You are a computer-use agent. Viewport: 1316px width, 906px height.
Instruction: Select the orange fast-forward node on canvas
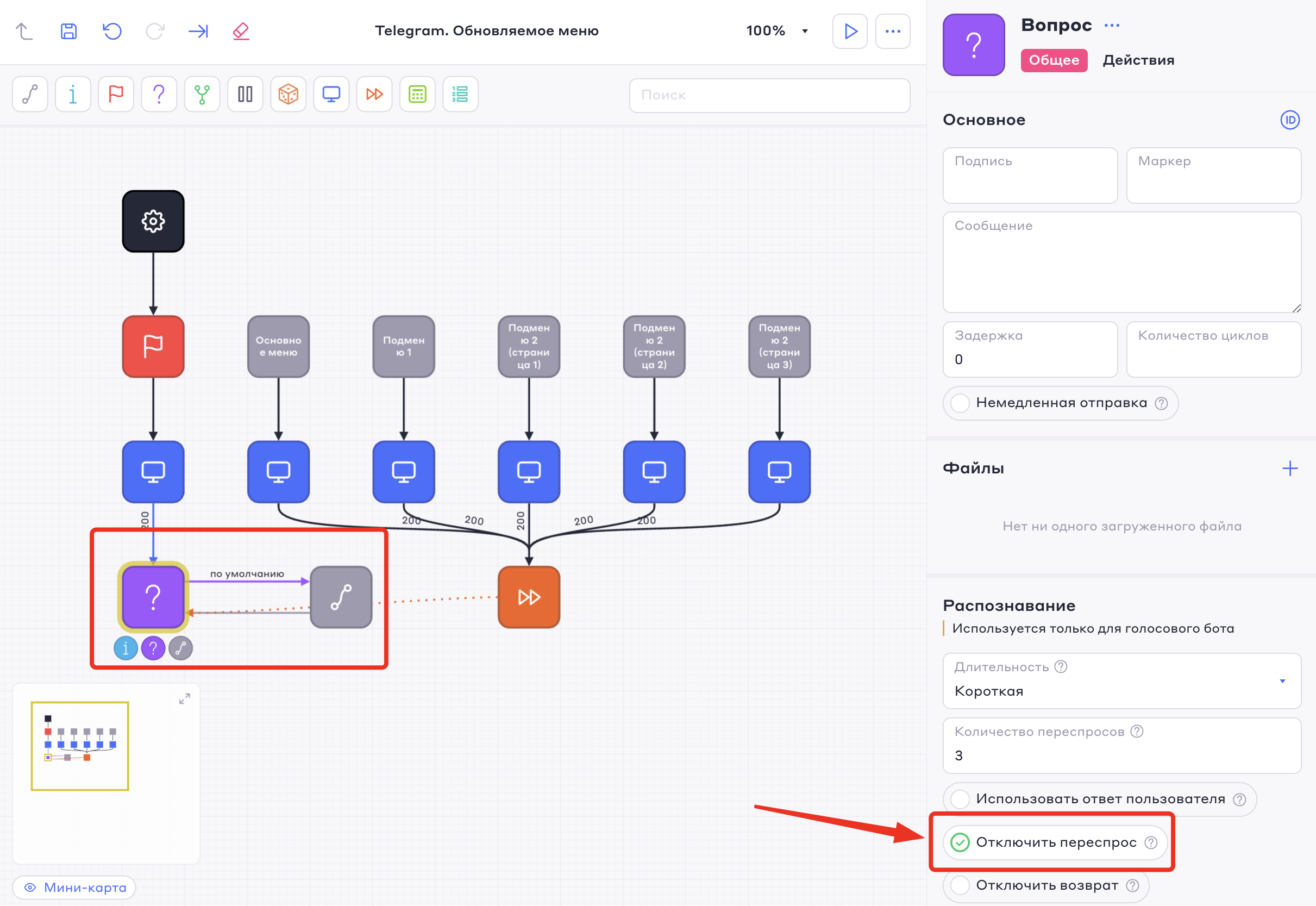[529, 597]
